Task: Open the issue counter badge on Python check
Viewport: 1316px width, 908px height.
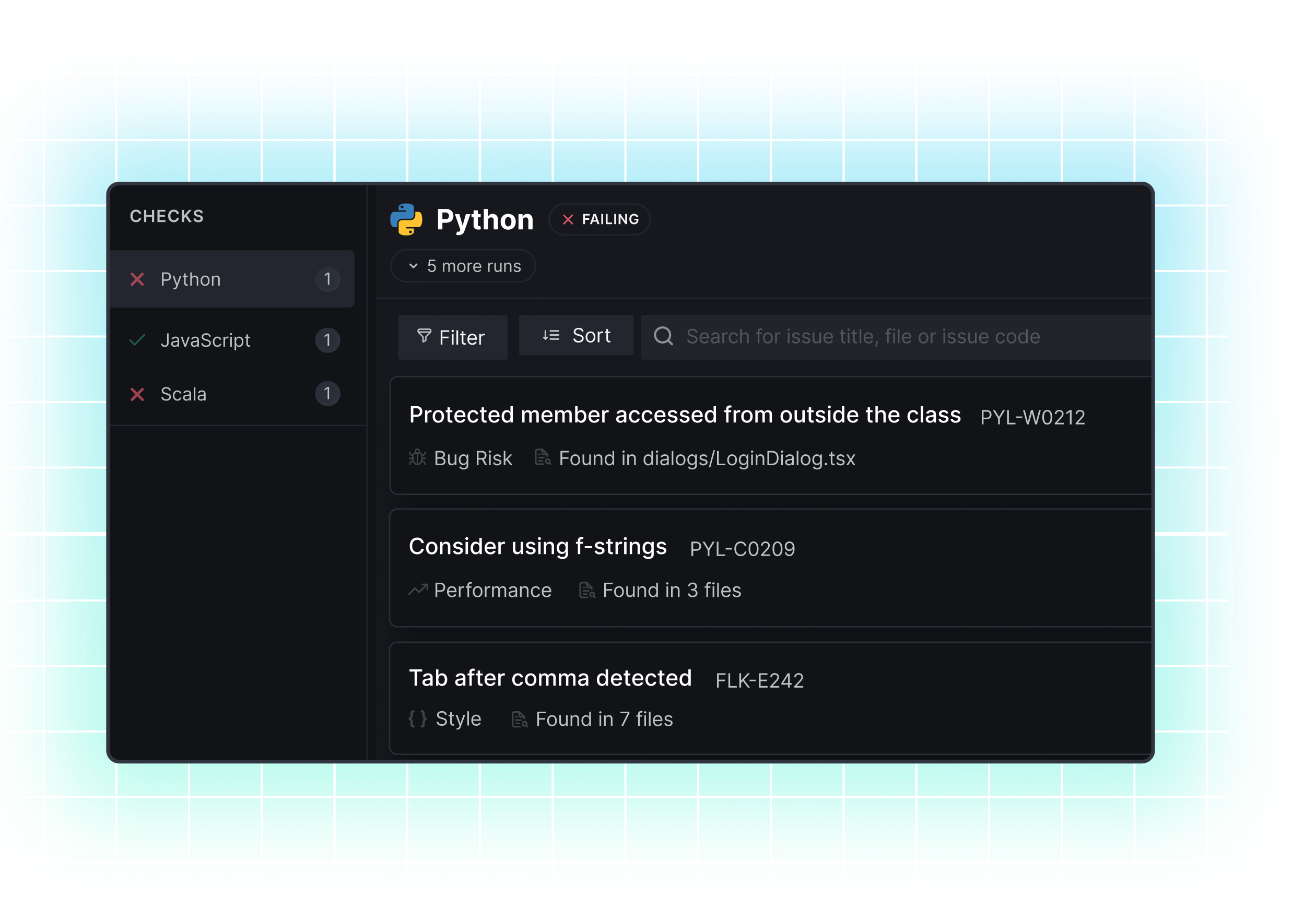Action: tap(328, 279)
